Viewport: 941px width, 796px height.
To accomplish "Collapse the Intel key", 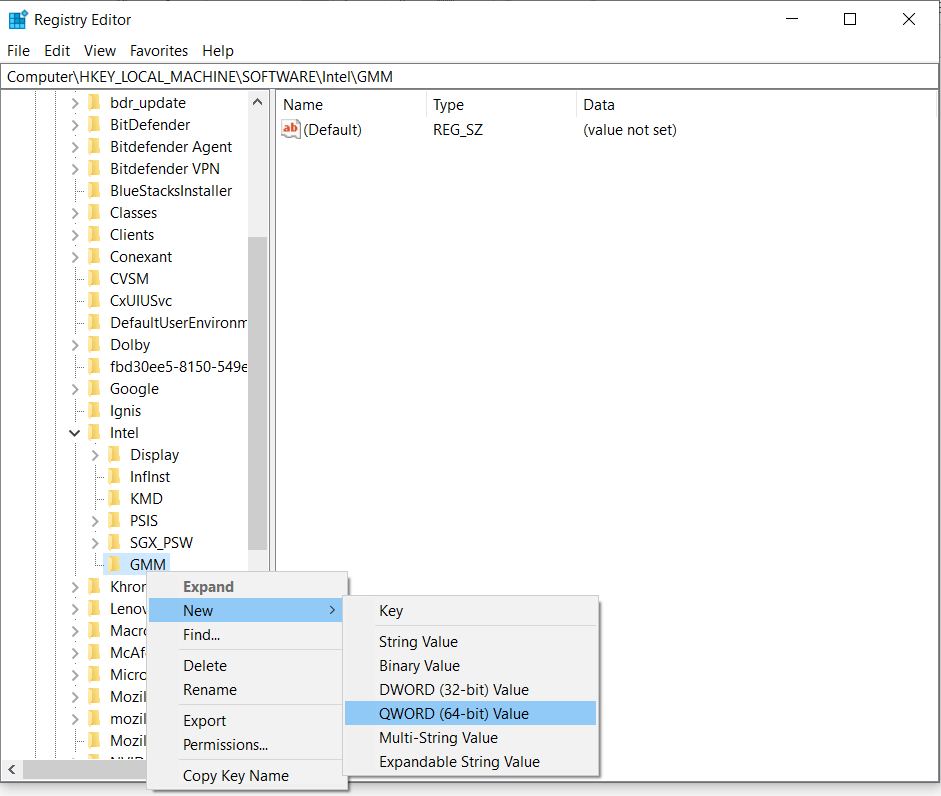I will 74,432.
